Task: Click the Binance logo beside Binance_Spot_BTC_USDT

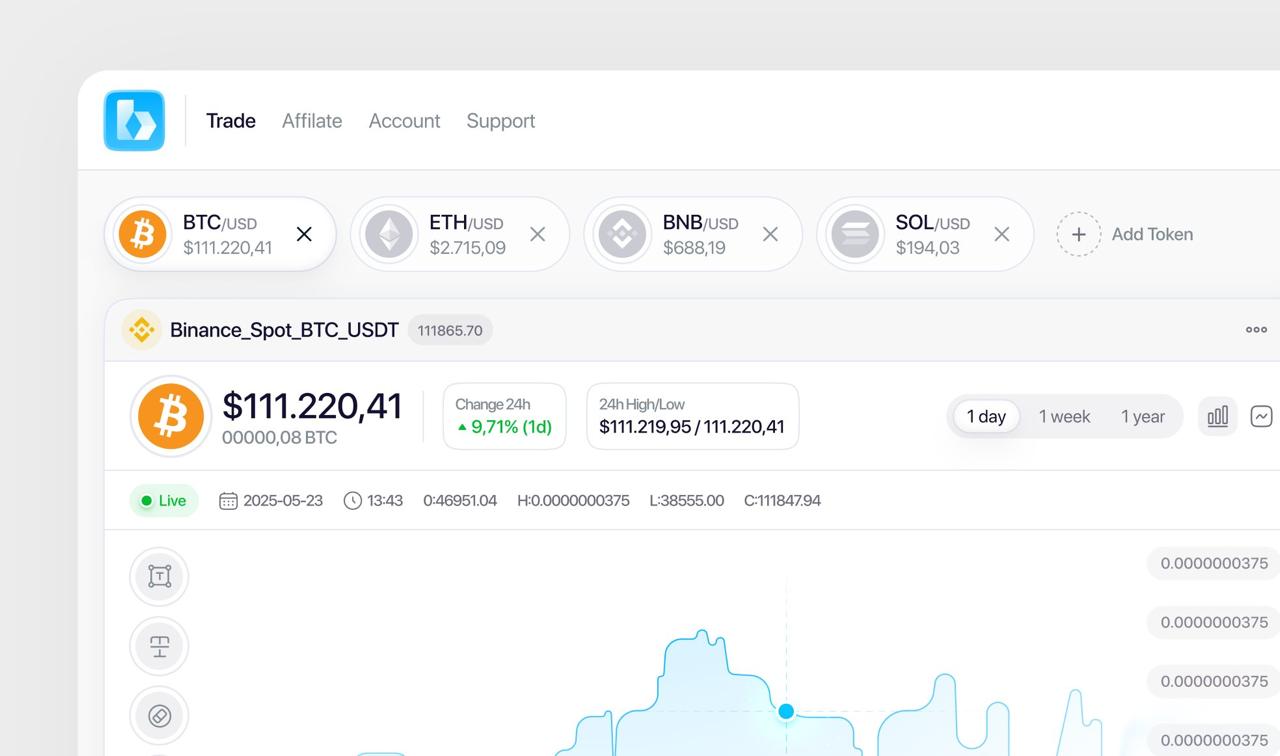Action: [141, 330]
